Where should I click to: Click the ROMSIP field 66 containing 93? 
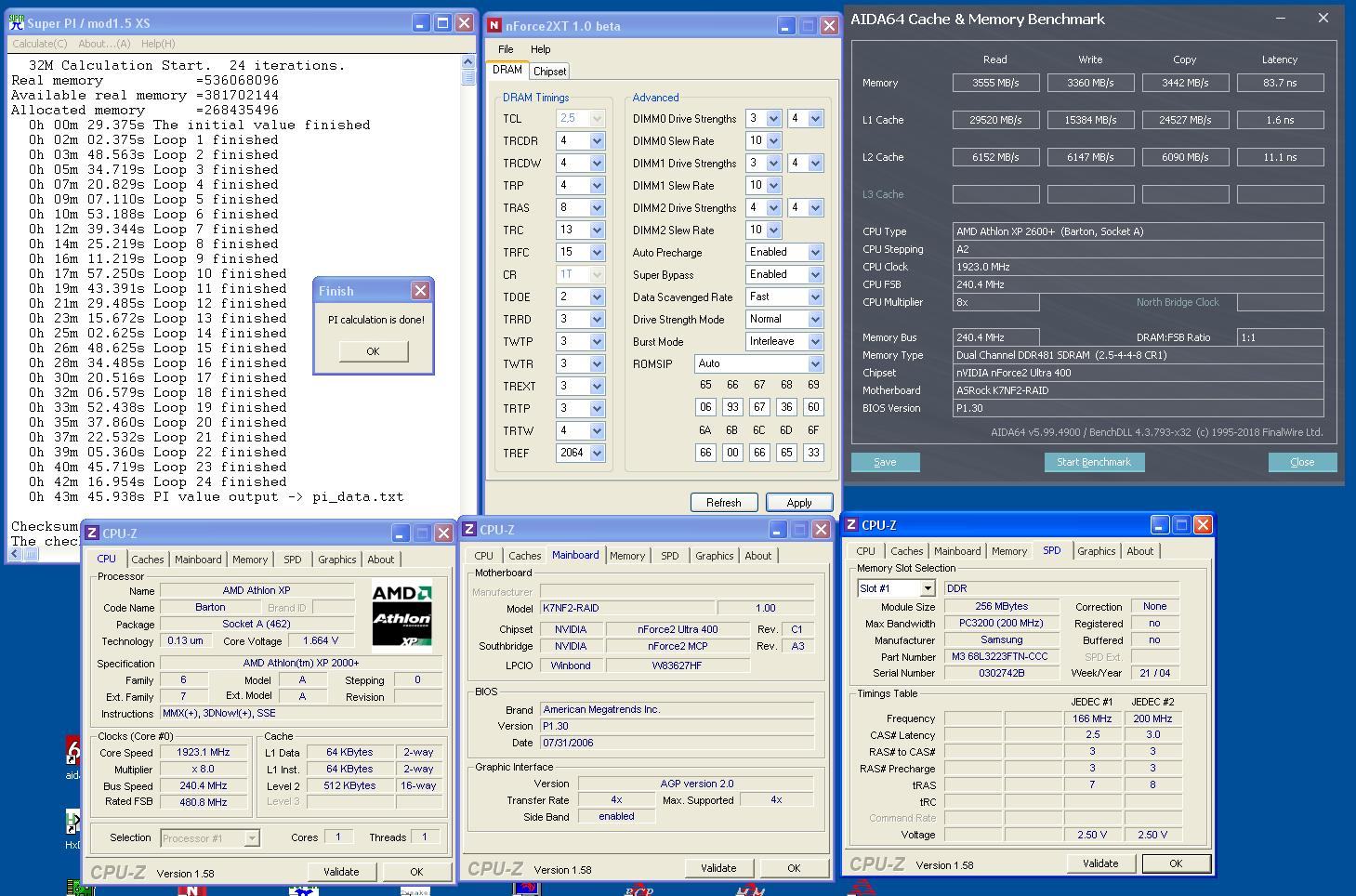pyautogui.click(x=732, y=407)
